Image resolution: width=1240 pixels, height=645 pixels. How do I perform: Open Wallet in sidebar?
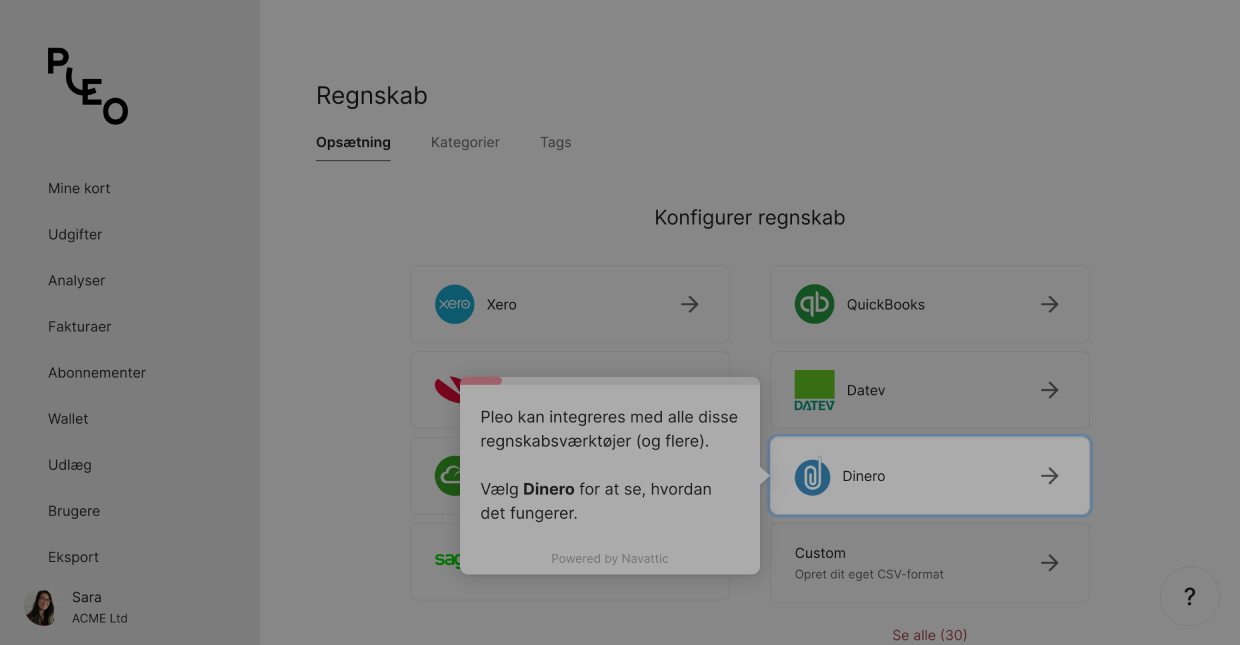coord(68,418)
